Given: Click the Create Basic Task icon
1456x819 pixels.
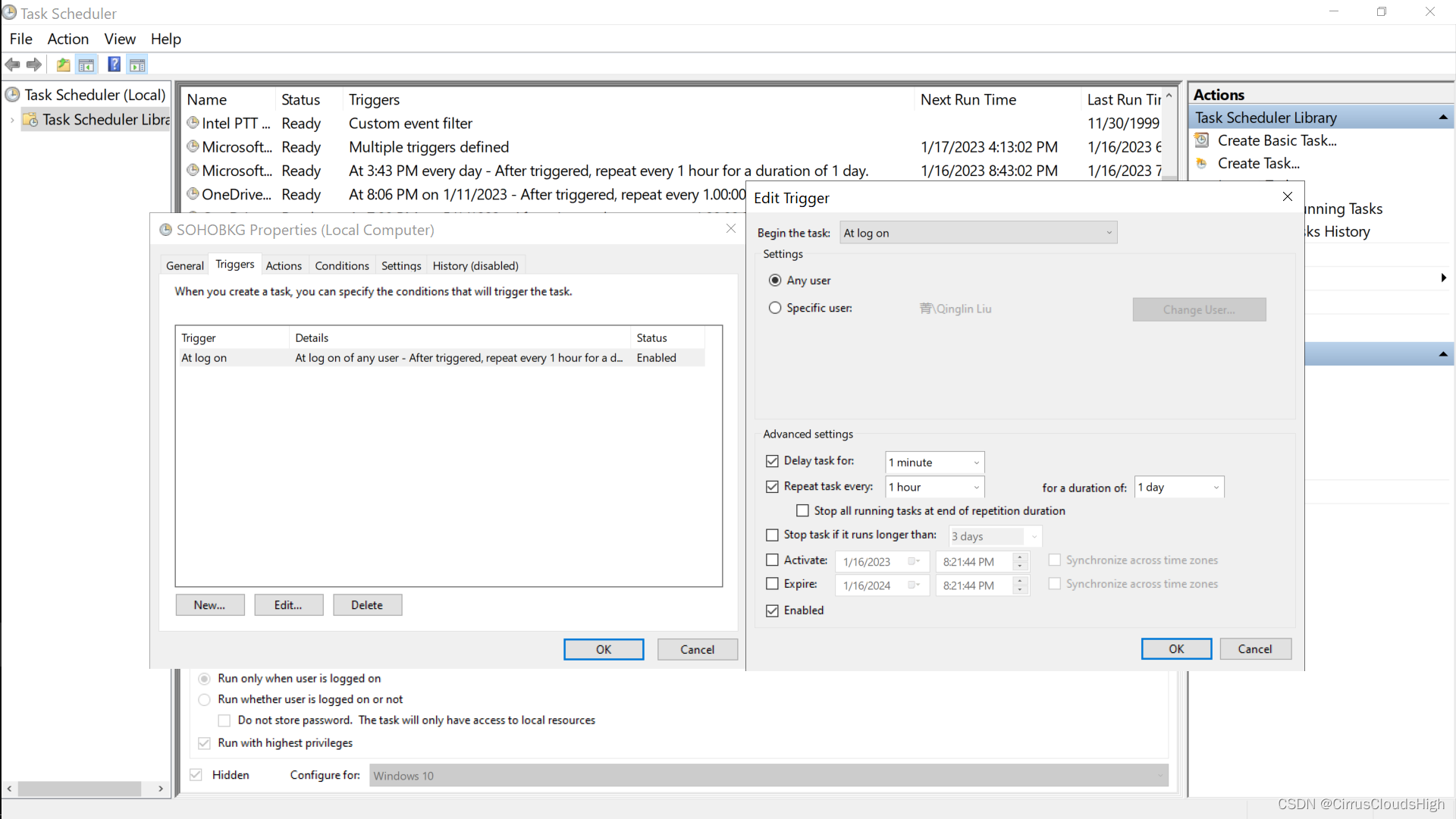Looking at the screenshot, I should (x=1202, y=140).
